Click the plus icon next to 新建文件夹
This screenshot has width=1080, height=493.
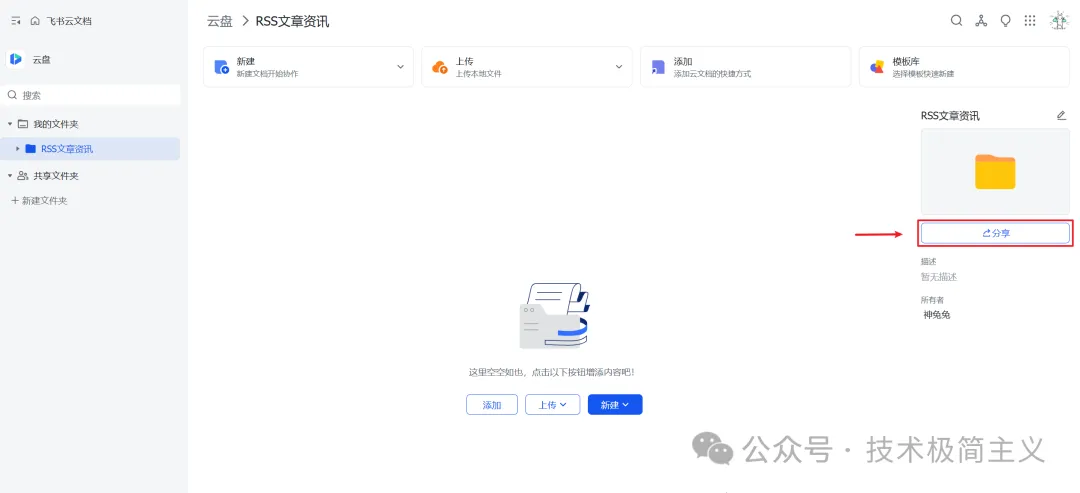click(x=15, y=200)
